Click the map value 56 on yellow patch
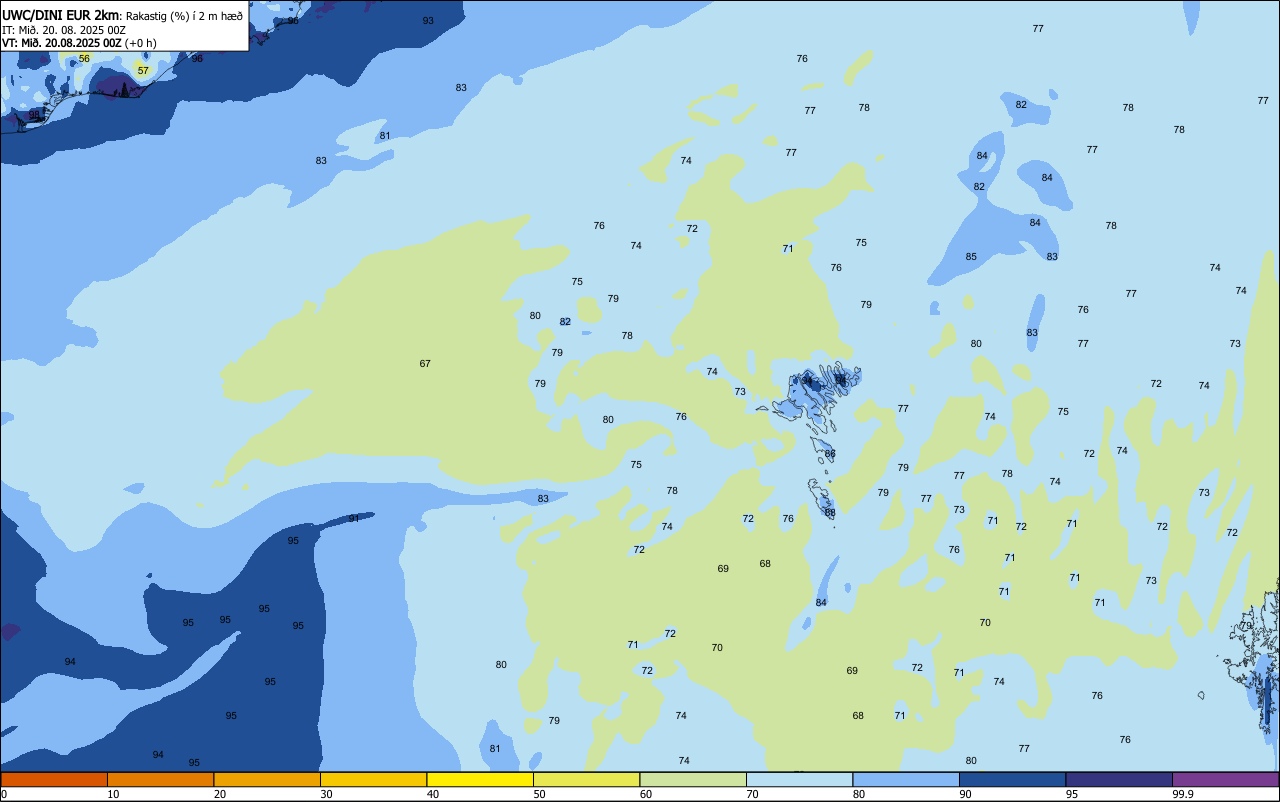This screenshot has width=1280, height=802. (x=84, y=58)
